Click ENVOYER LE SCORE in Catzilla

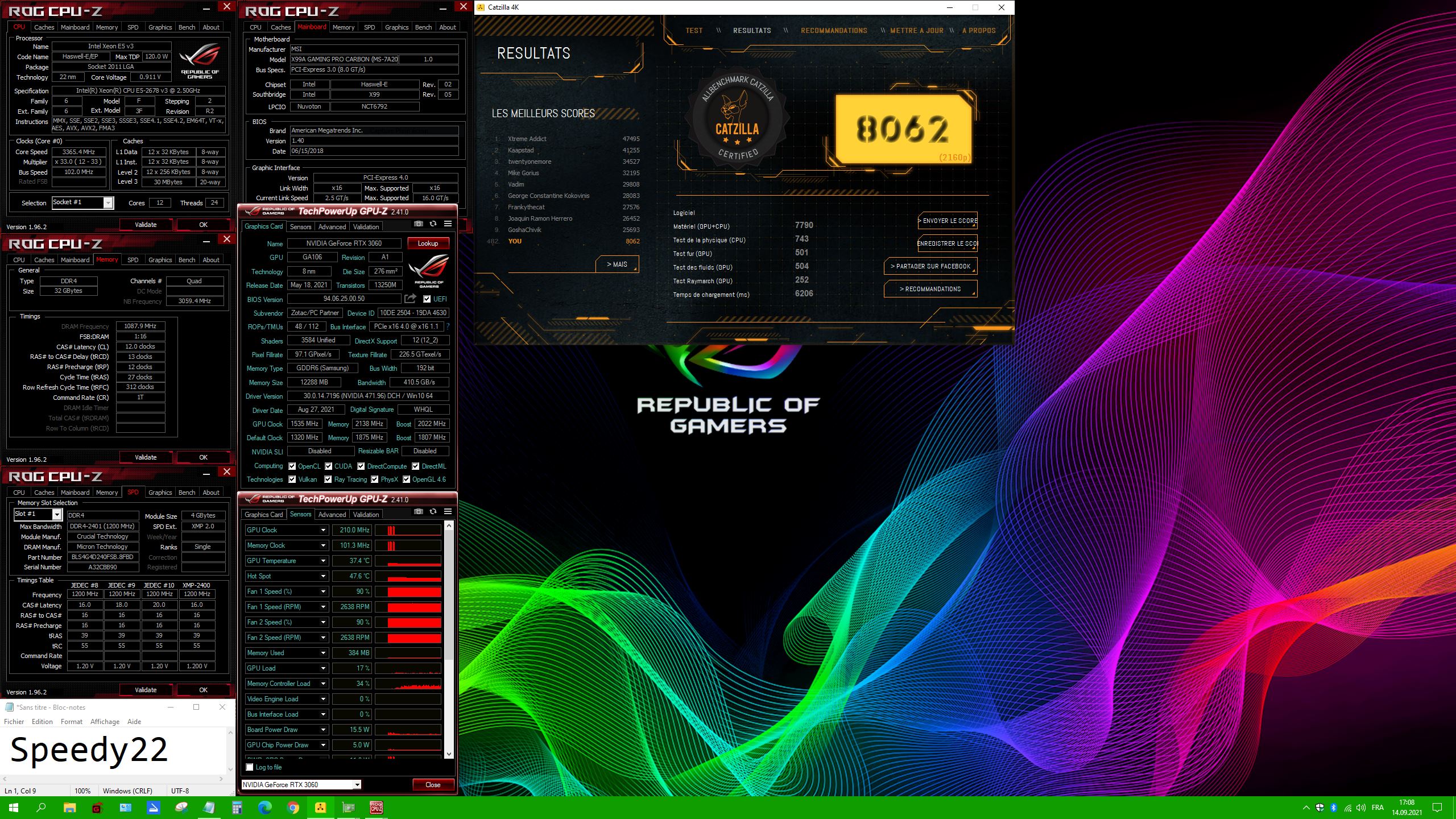(x=948, y=221)
